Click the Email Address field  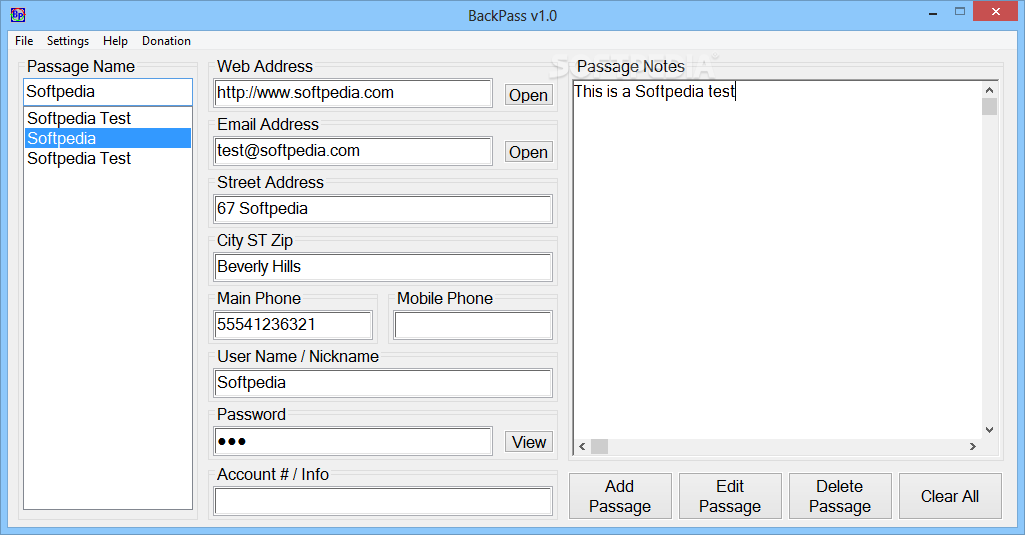(353, 151)
